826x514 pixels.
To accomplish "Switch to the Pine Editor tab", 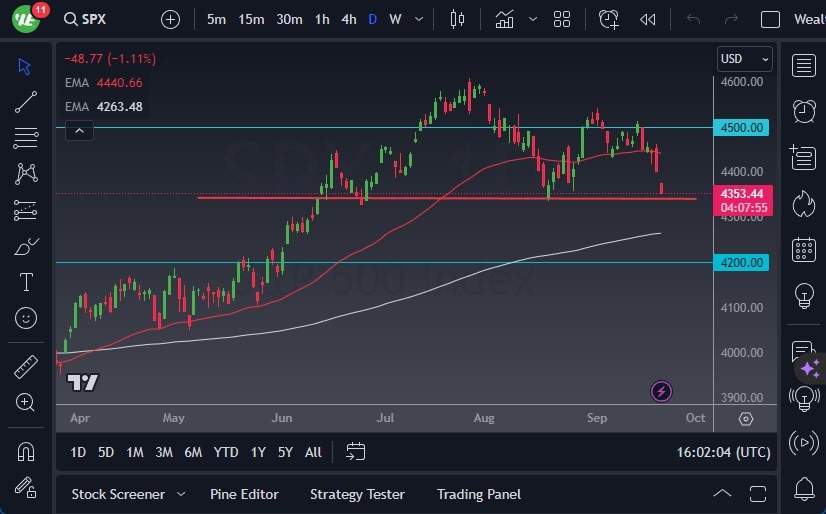I will (x=244, y=494).
